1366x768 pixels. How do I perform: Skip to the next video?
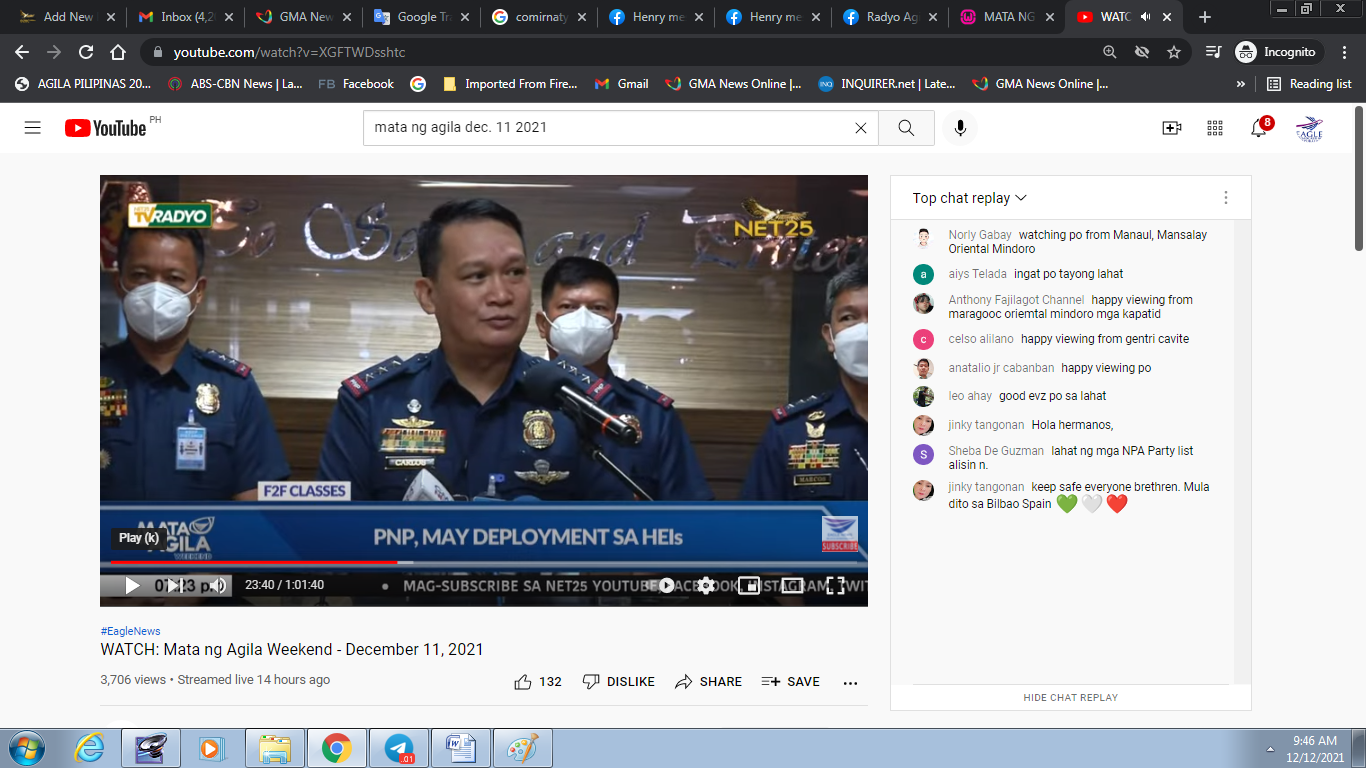tap(174, 586)
